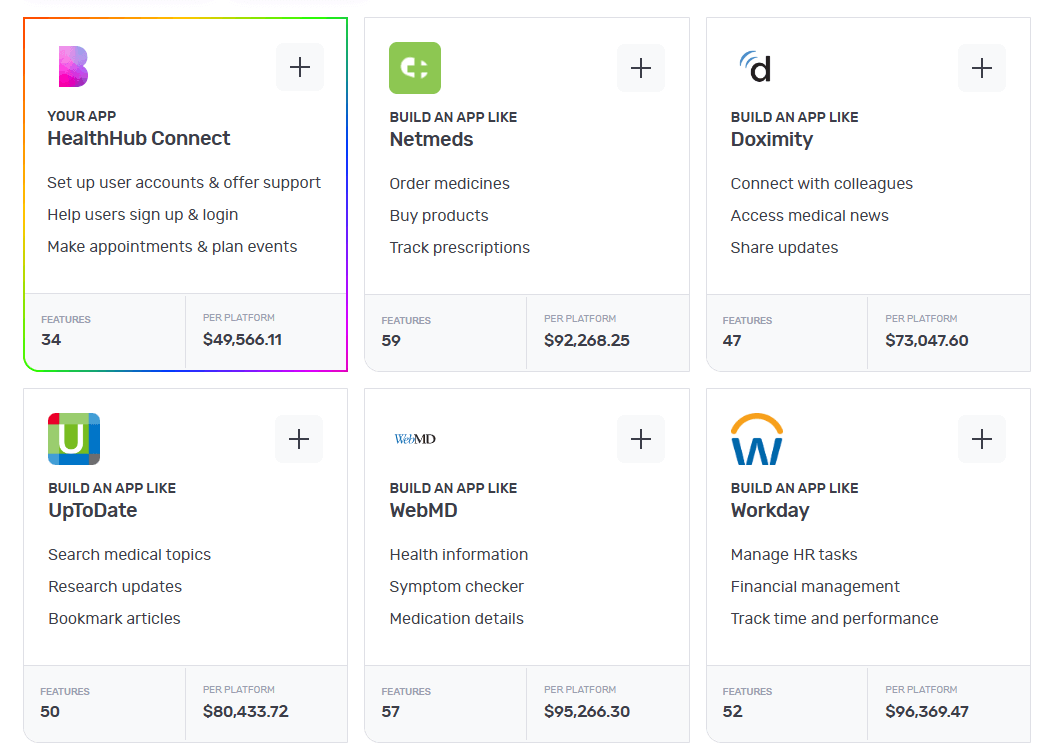
Task: Click the Workday W logo
Action: pos(757,439)
